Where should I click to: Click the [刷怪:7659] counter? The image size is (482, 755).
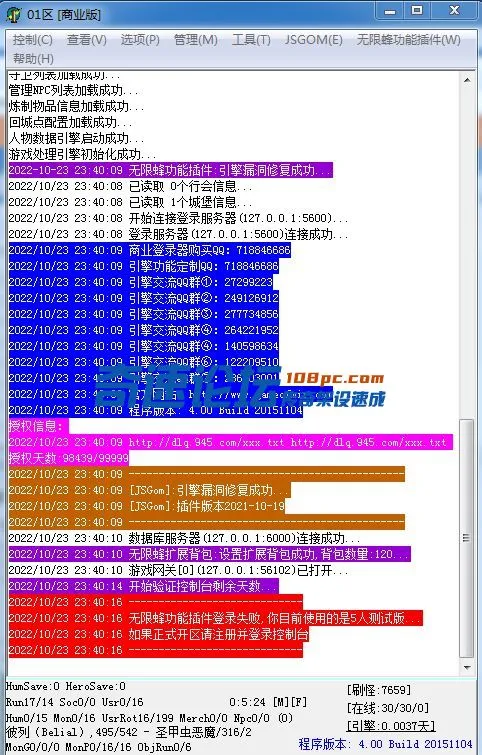[x=379, y=690]
